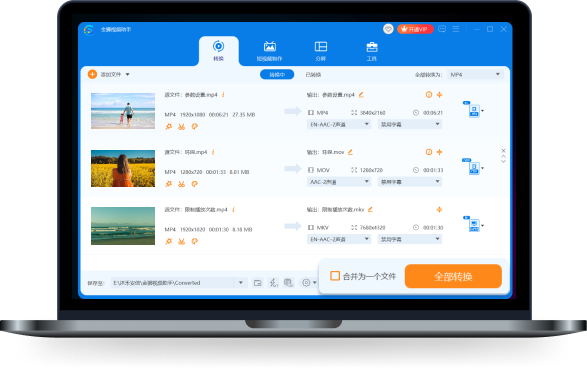Viewport: 587px width, 371px height.
Task: Open subtitle dropdown in 3840x2160 output row
Action: tap(410, 124)
